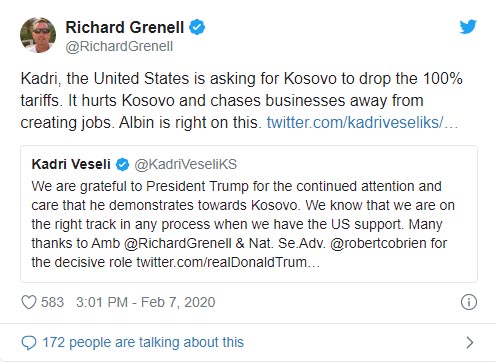Click the Twitter bird logo
This screenshot has height=362, width=496.
tap(468, 27)
